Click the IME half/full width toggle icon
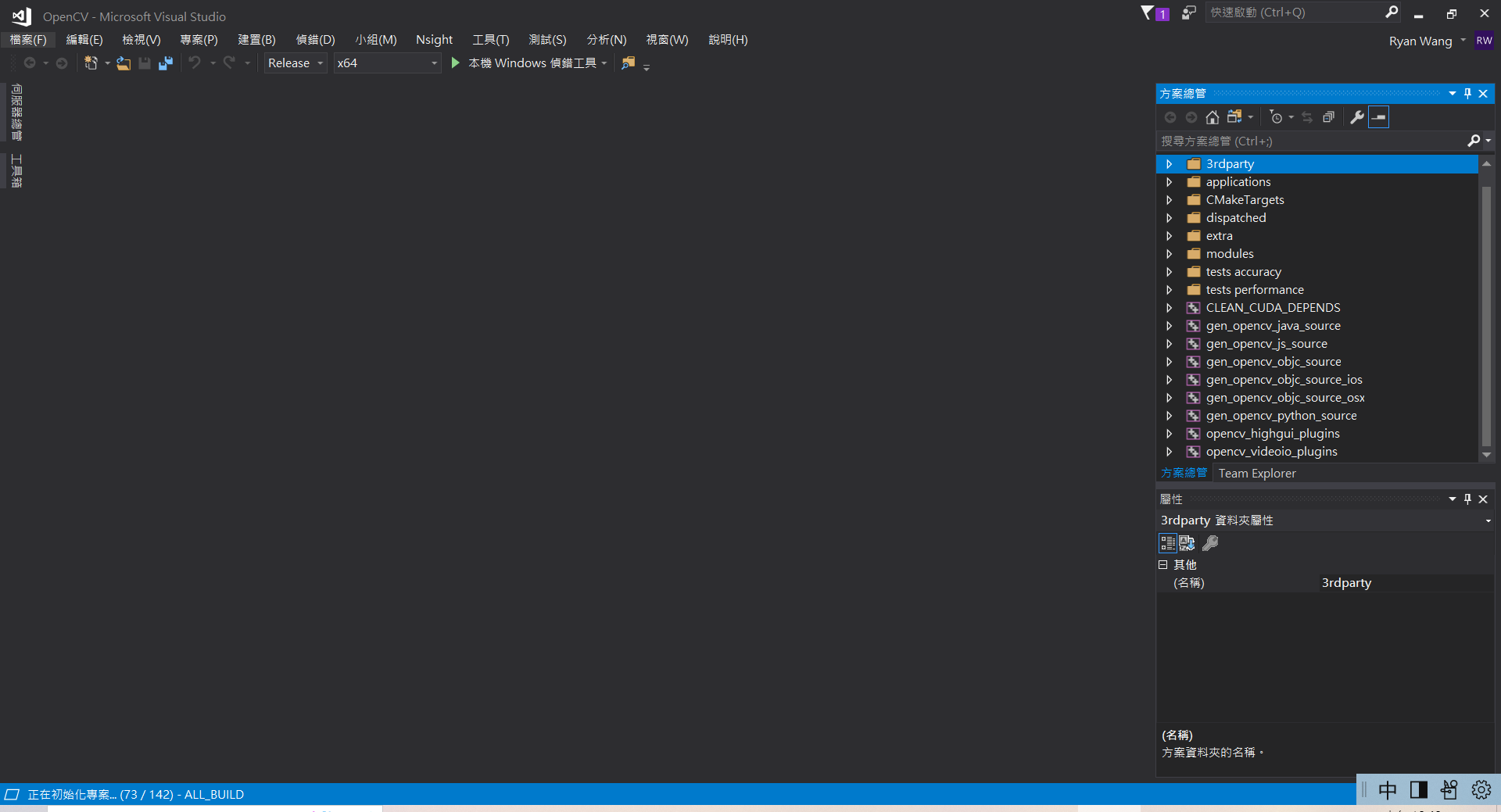This screenshot has width=1501, height=812. click(x=1418, y=790)
